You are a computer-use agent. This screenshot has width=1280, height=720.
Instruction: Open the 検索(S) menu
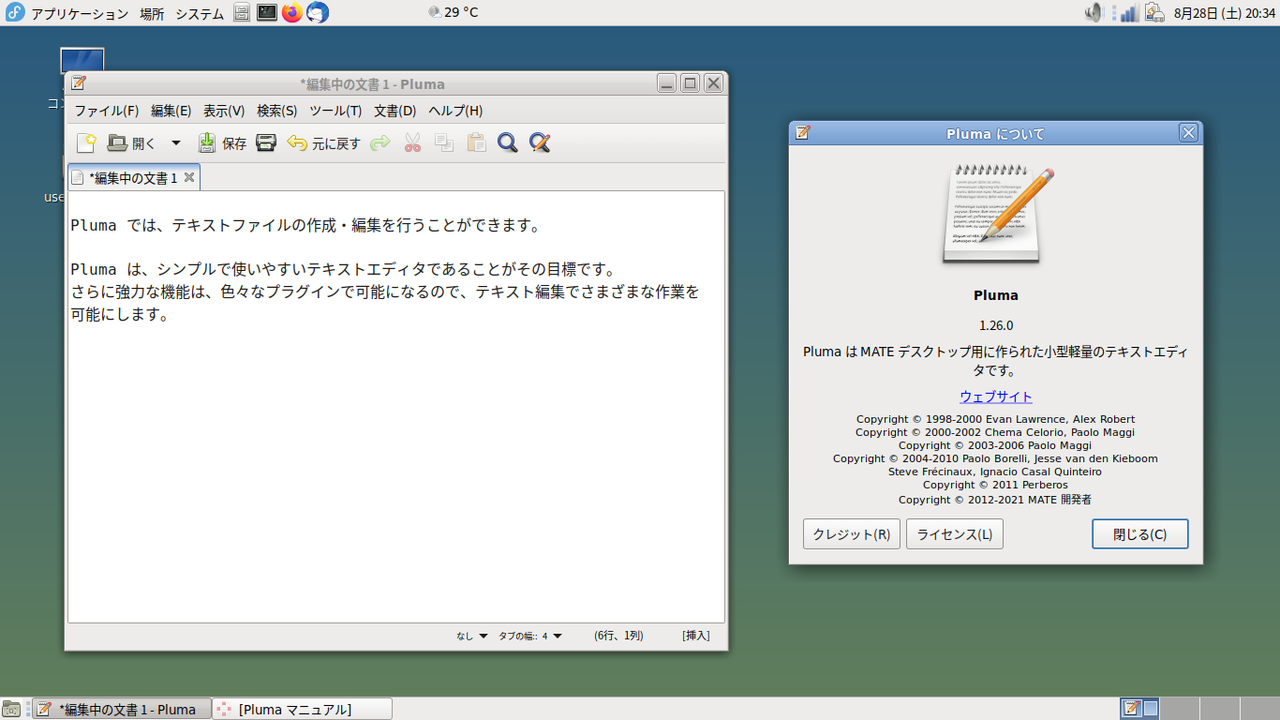pyautogui.click(x=277, y=111)
